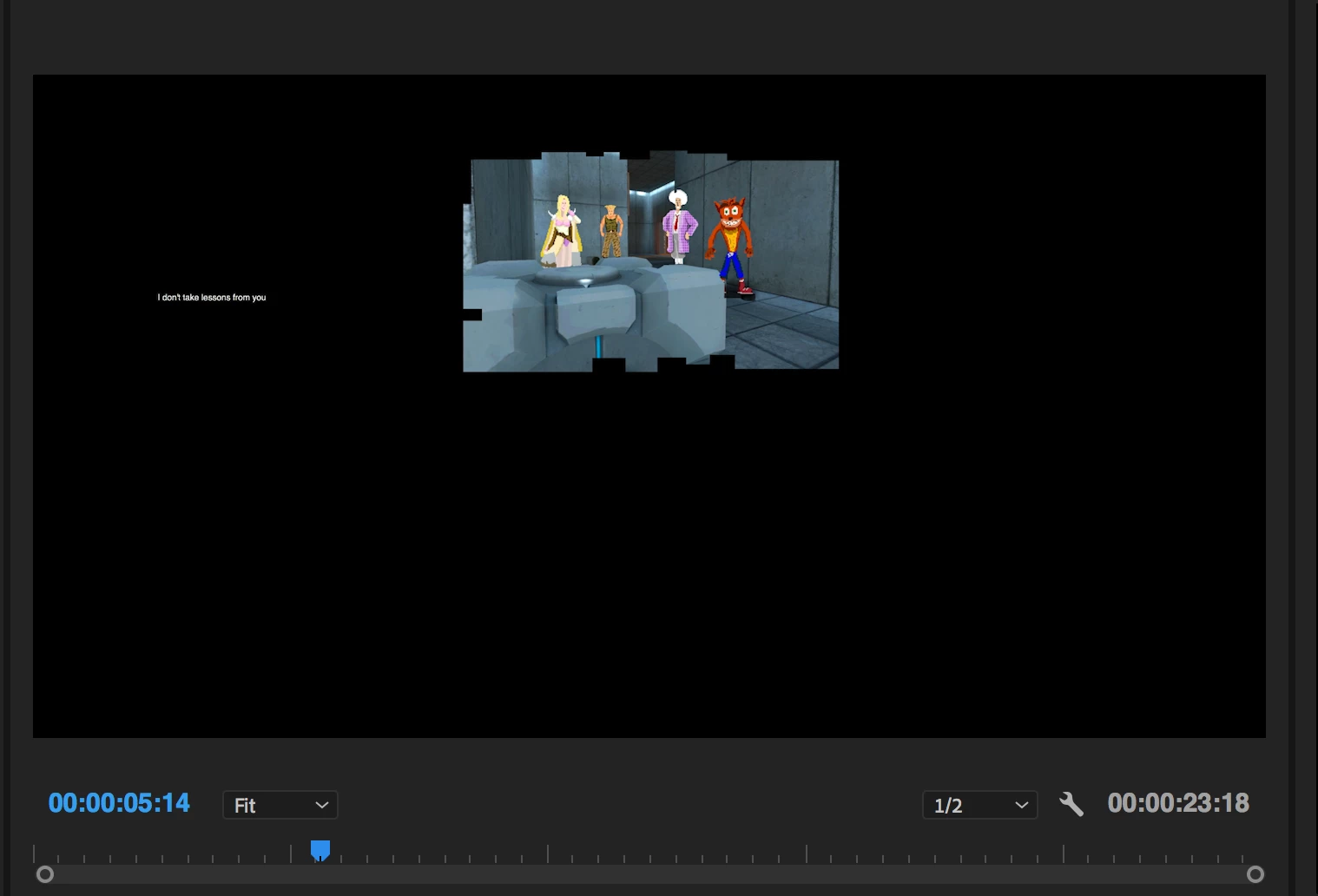Click the right zoom scroll bar handle
The height and width of the screenshot is (896, 1318).
coord(1255,874)
